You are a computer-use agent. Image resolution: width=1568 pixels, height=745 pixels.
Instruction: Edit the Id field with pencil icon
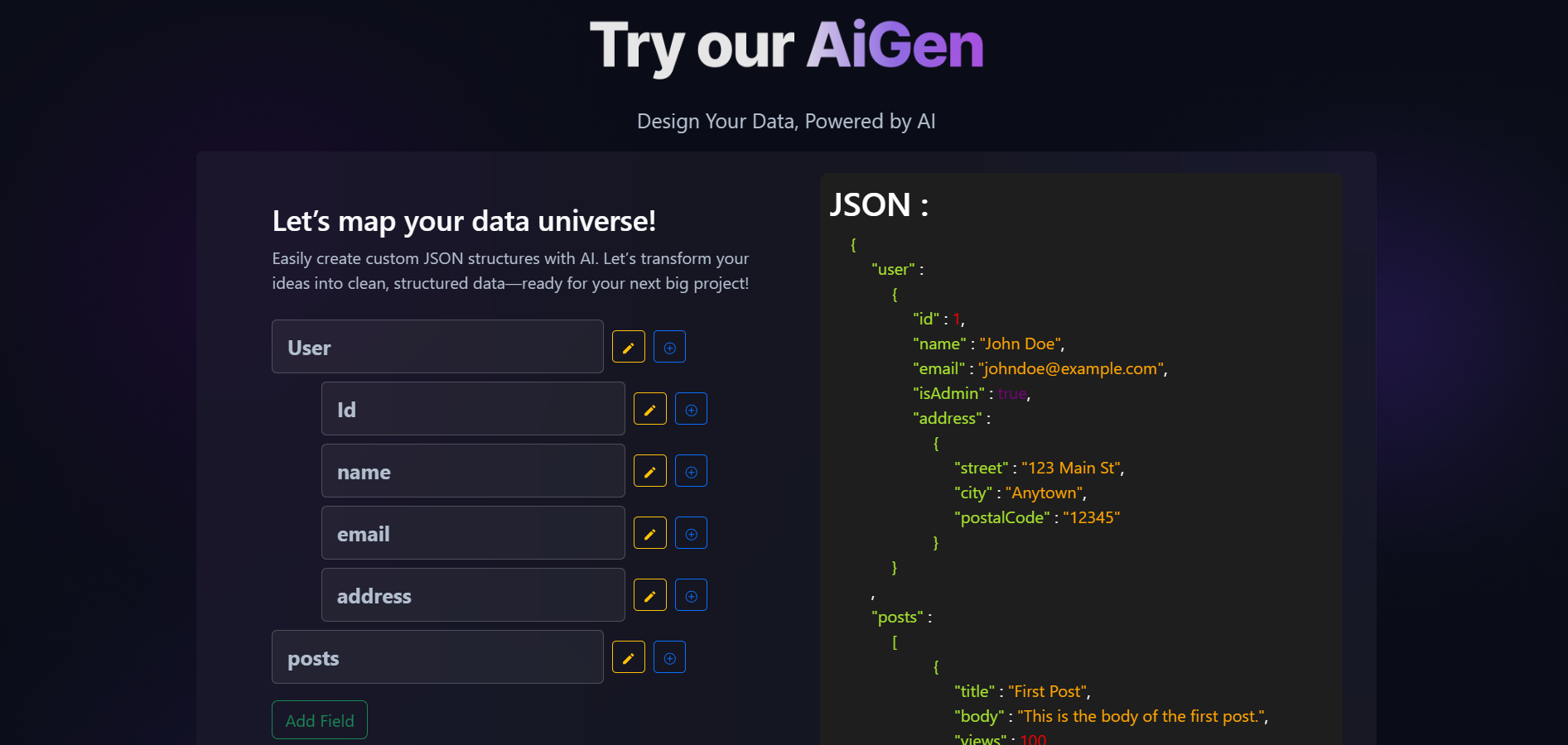pos(649,409)
